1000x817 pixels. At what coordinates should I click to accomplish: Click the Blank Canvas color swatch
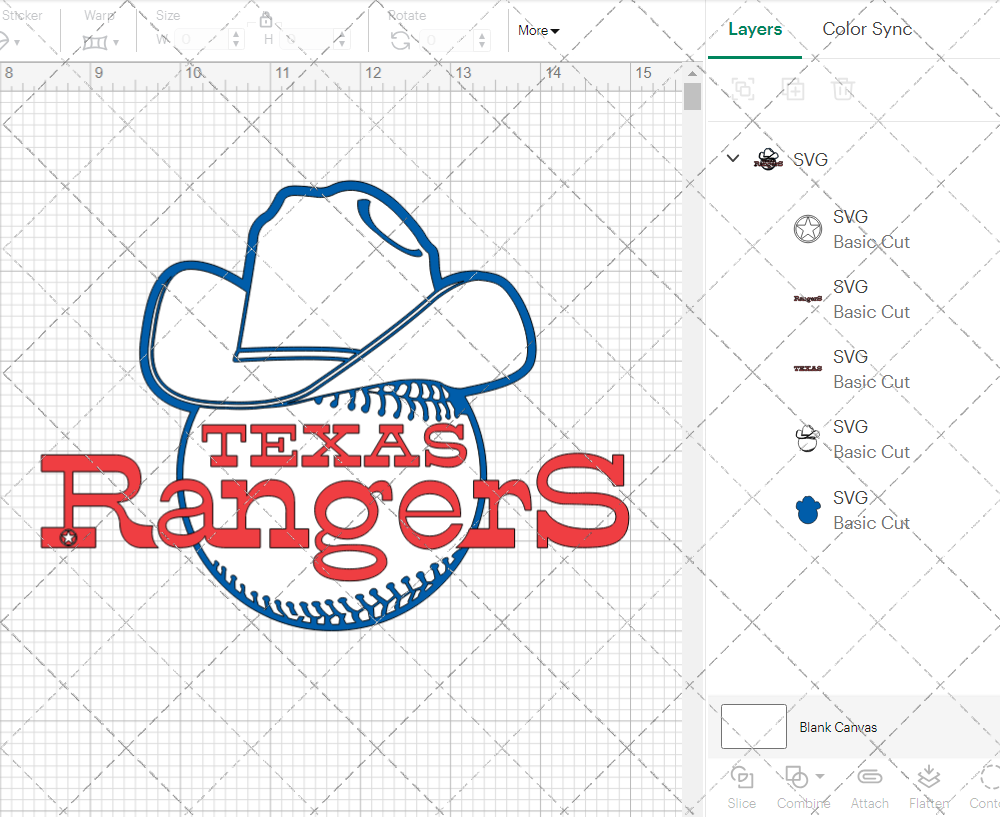753,727
